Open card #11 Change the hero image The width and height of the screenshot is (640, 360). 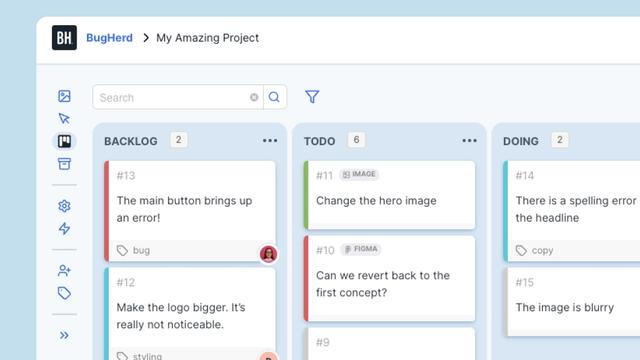tap(389, 195)
